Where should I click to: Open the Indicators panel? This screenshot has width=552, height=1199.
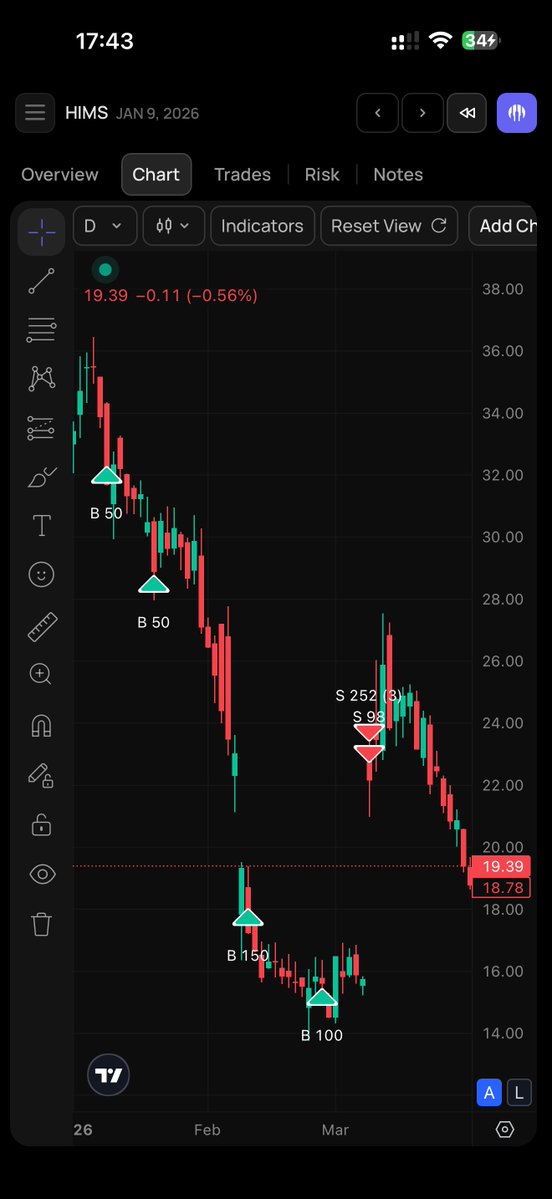(262, 226)
